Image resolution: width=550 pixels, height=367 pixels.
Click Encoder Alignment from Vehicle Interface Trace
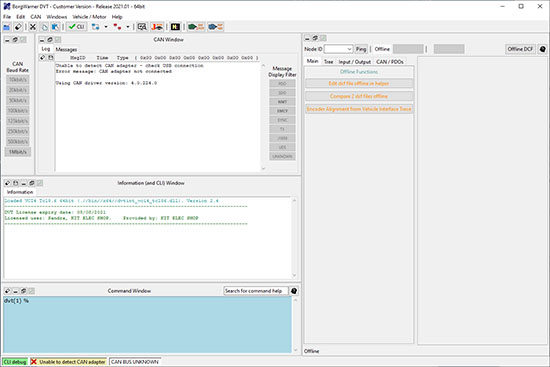pos(359,109)
